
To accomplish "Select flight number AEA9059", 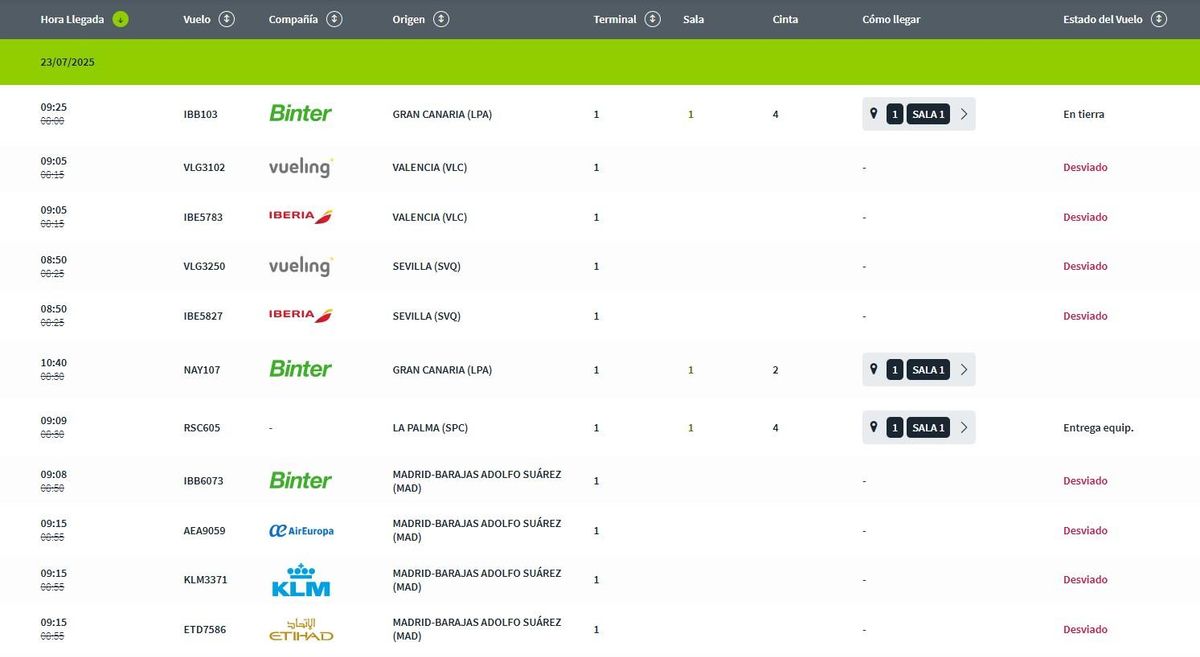I will coord(205,531).
